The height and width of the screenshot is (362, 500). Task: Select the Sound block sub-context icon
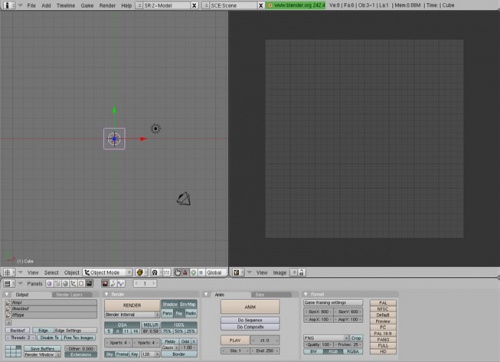(121, 284)
